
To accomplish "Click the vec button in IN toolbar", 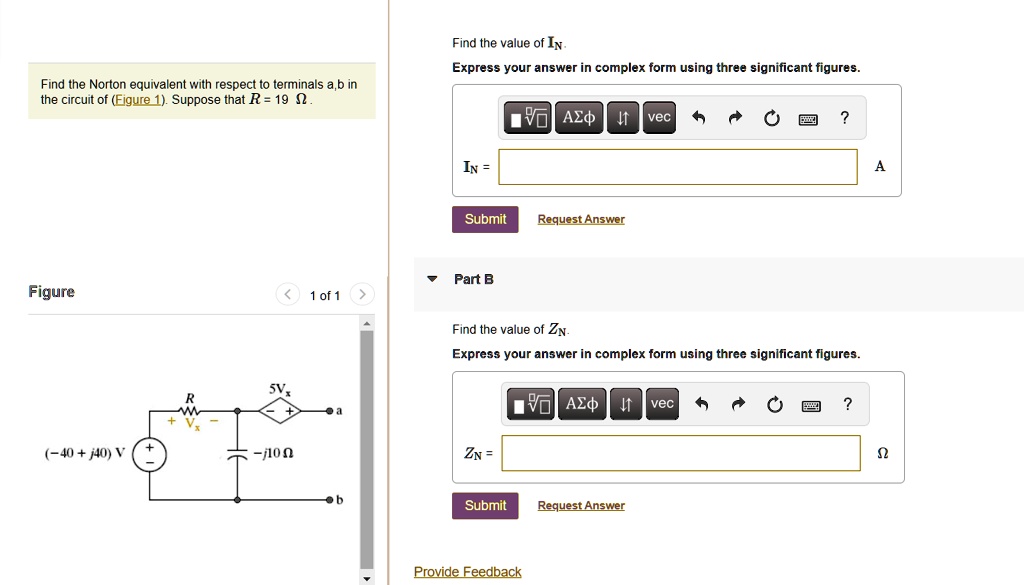I will 659,118.
